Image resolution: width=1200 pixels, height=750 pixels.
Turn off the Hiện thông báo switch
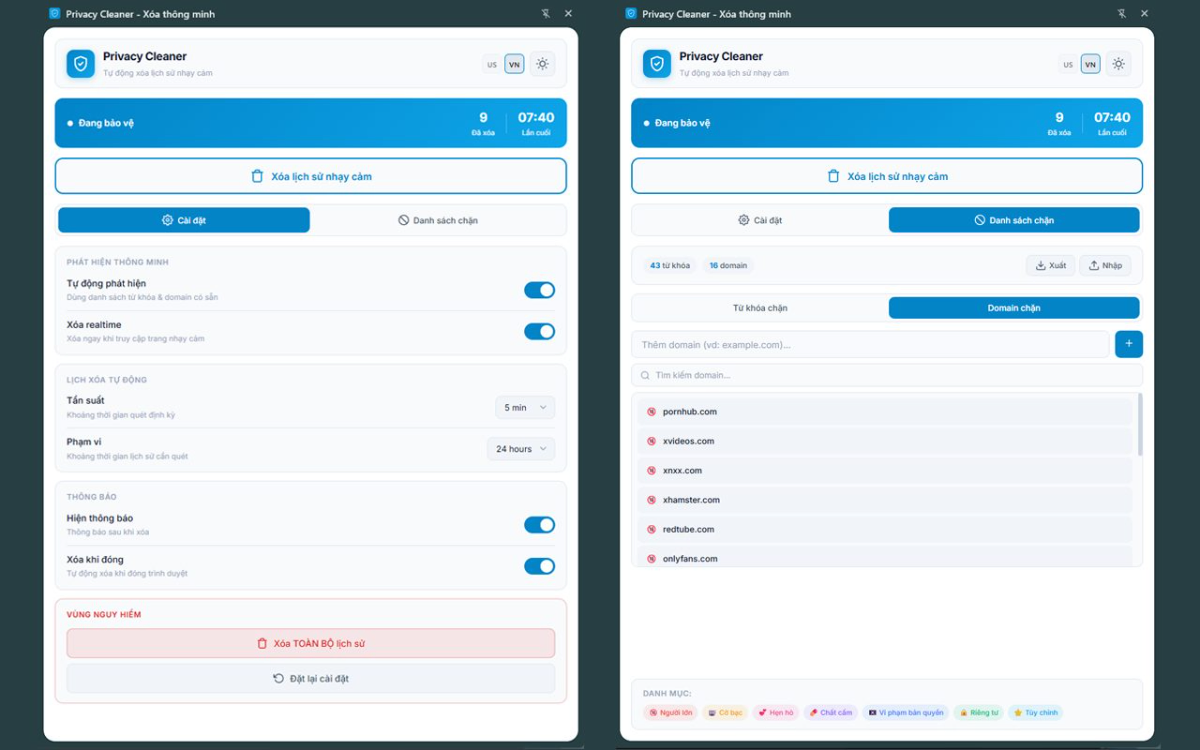(x=539, y=525)
